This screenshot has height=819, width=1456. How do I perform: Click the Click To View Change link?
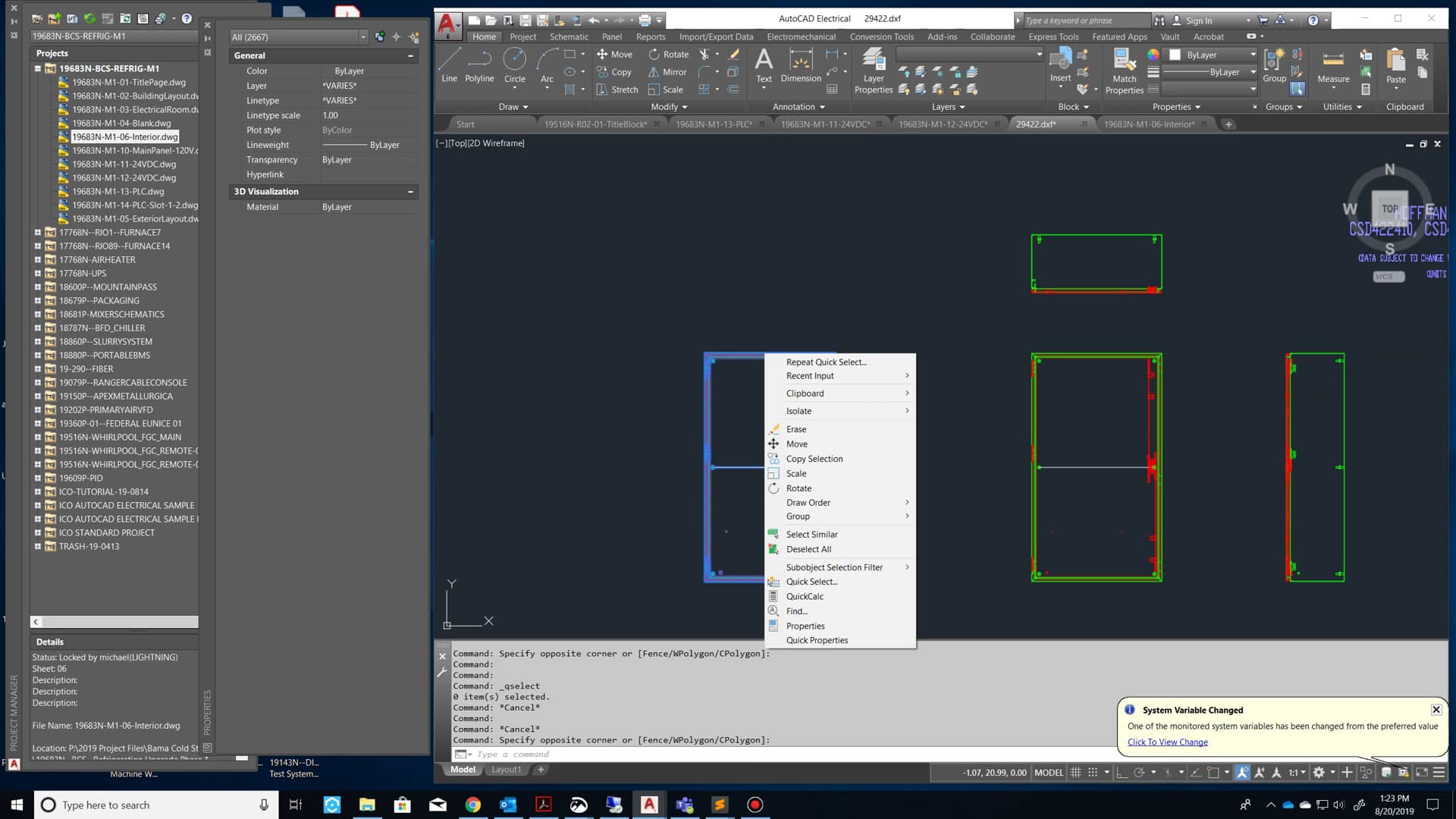[1167, 742]
